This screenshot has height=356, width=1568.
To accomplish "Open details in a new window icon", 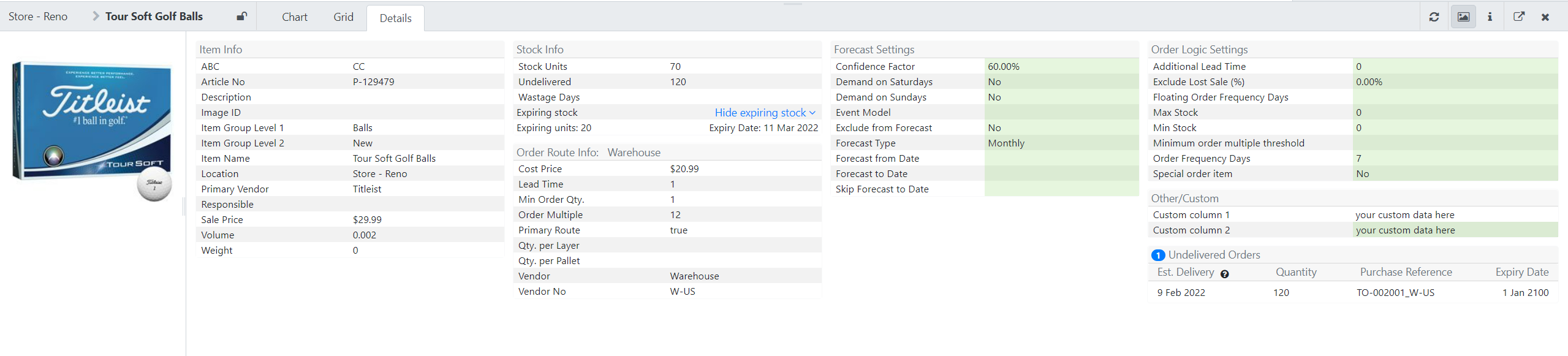I will (x=1518, y=17).
